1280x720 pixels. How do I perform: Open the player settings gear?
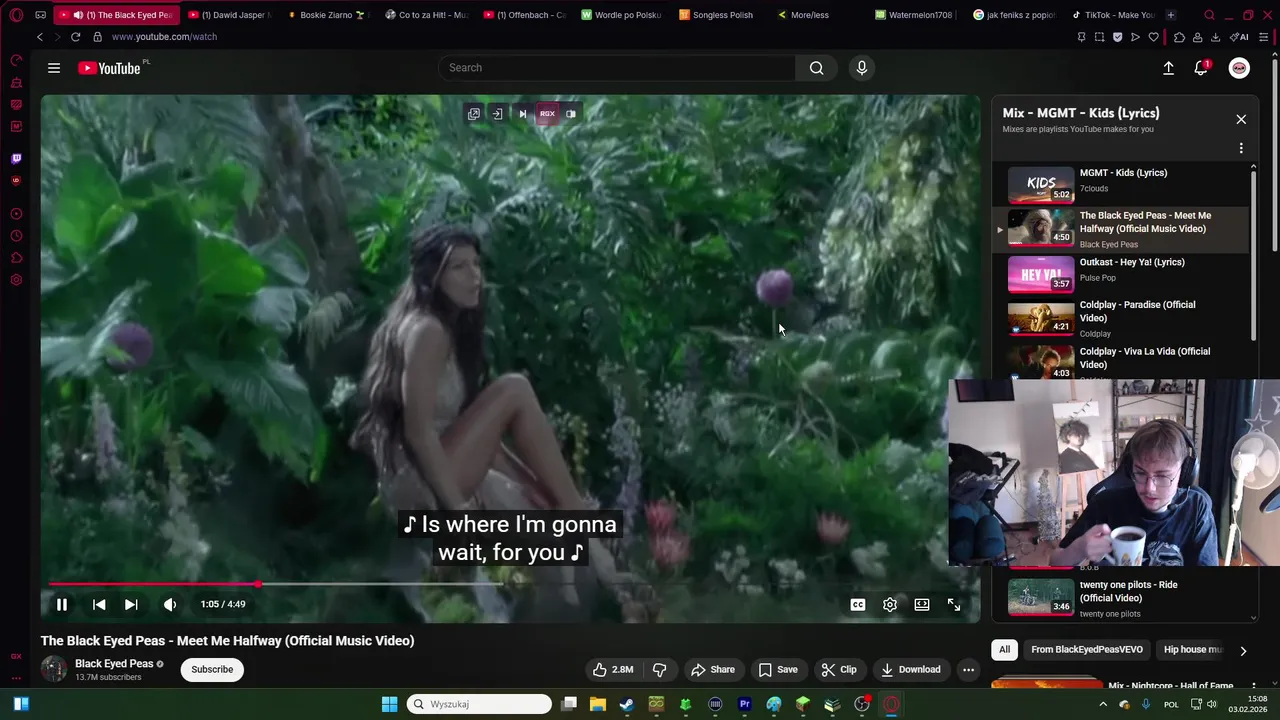[x=890, y=604]
